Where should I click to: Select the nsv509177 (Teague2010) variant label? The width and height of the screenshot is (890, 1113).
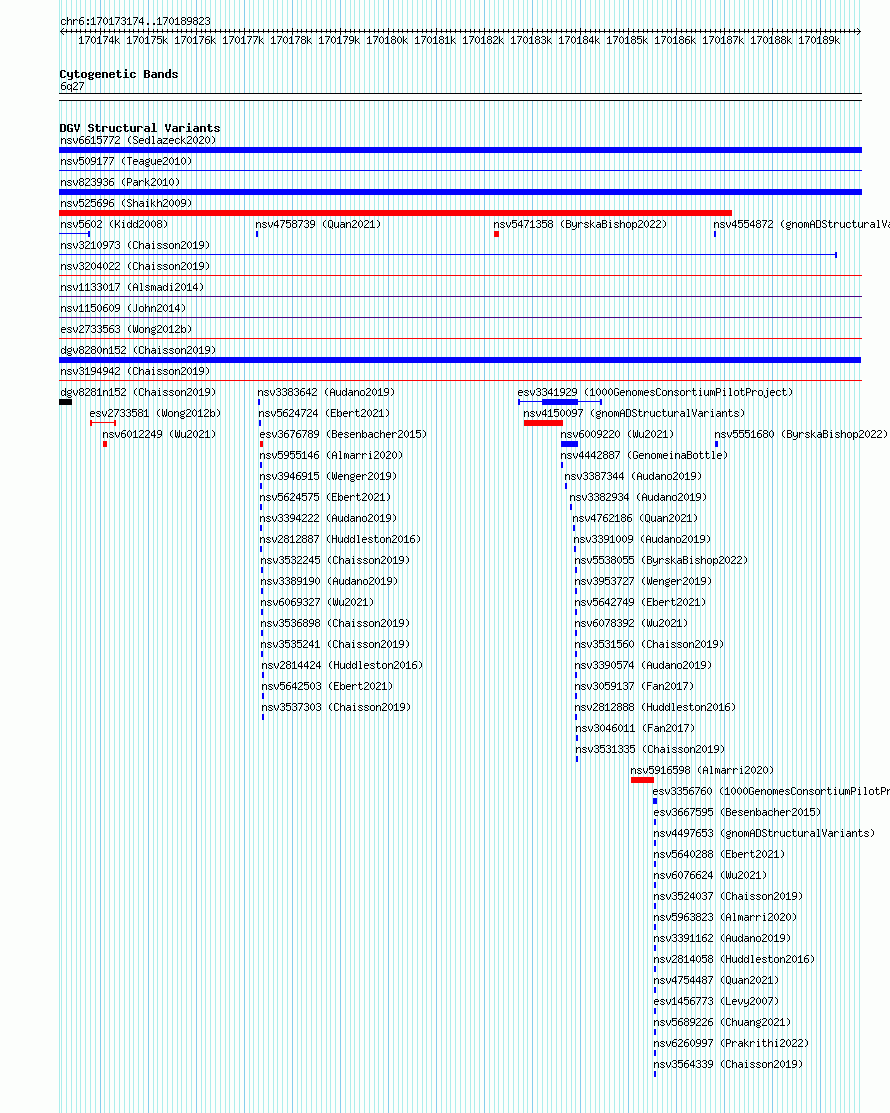coord(126,161)
